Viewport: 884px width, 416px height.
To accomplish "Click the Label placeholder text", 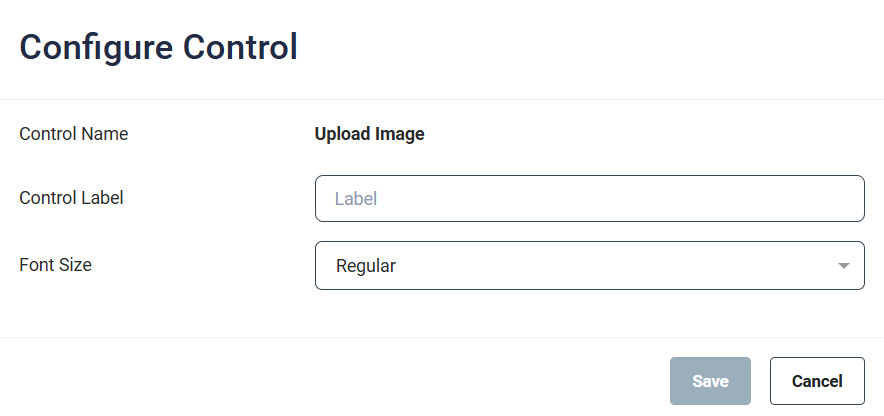I will click(x=355, y=199).
